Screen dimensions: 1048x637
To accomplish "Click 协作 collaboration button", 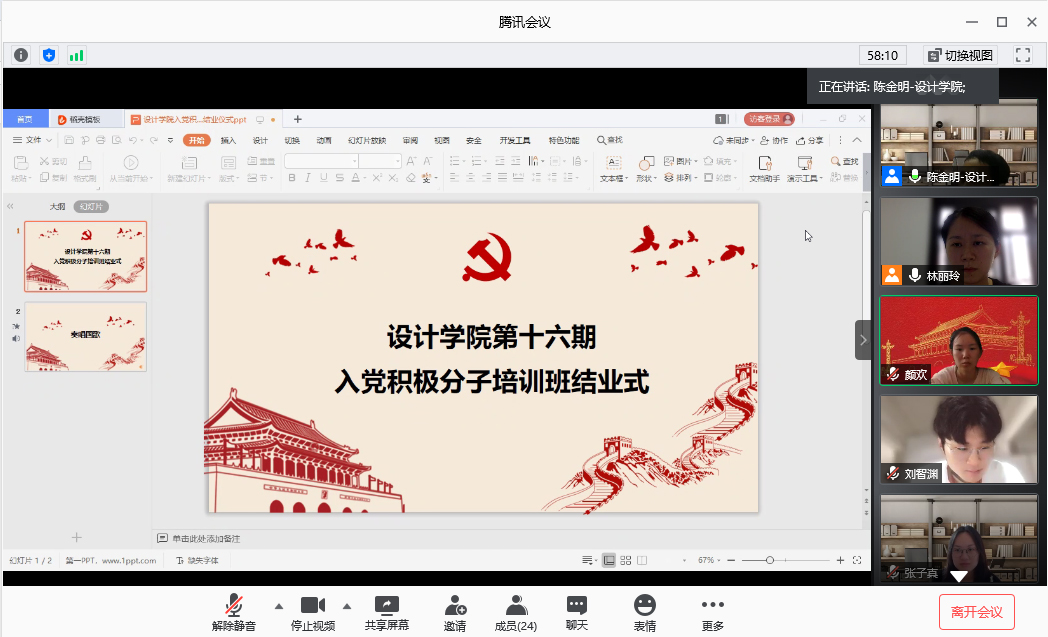I will tap(774, 140).
